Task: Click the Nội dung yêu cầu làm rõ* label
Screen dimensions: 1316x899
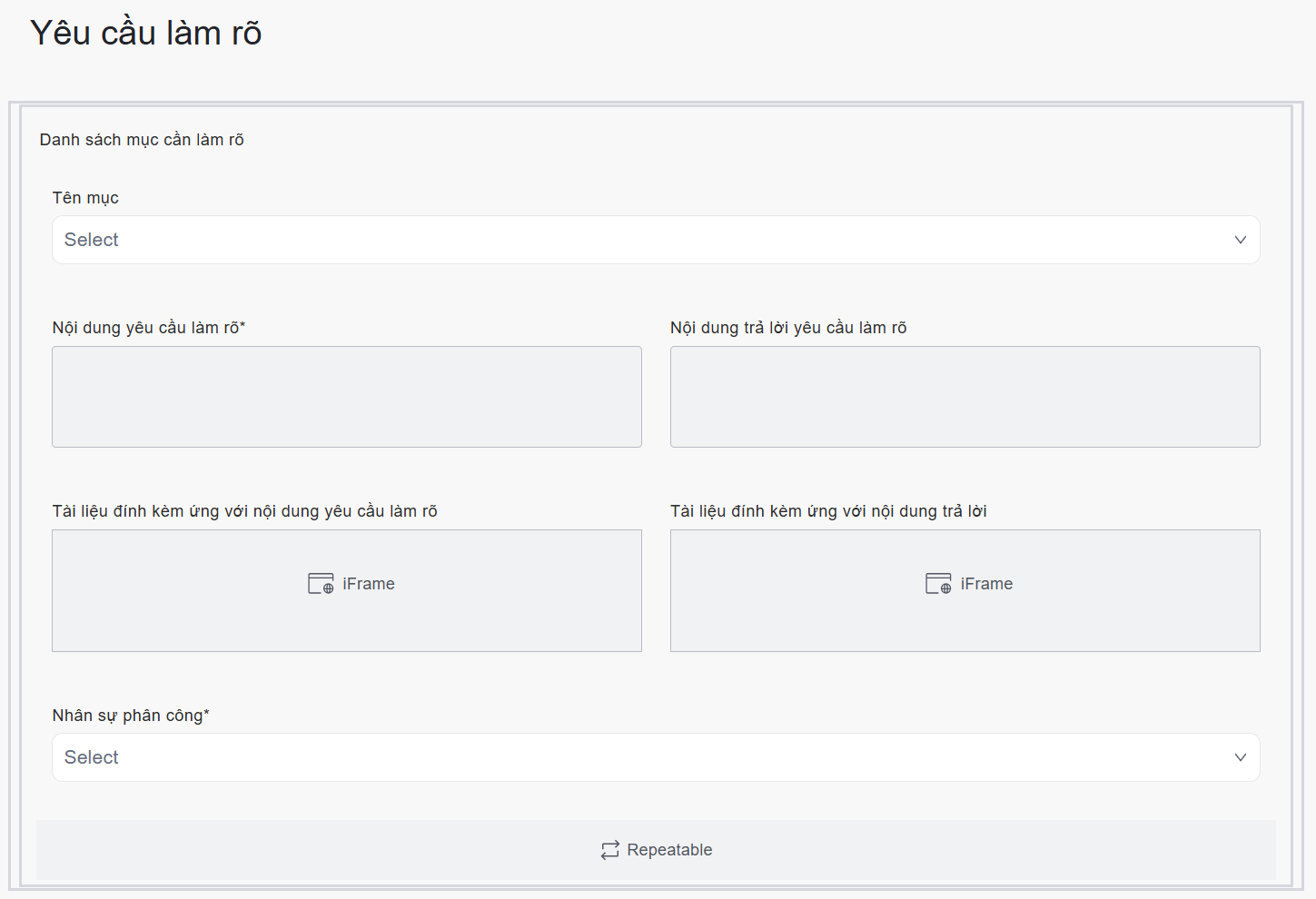Action: [x=149, y=328]
